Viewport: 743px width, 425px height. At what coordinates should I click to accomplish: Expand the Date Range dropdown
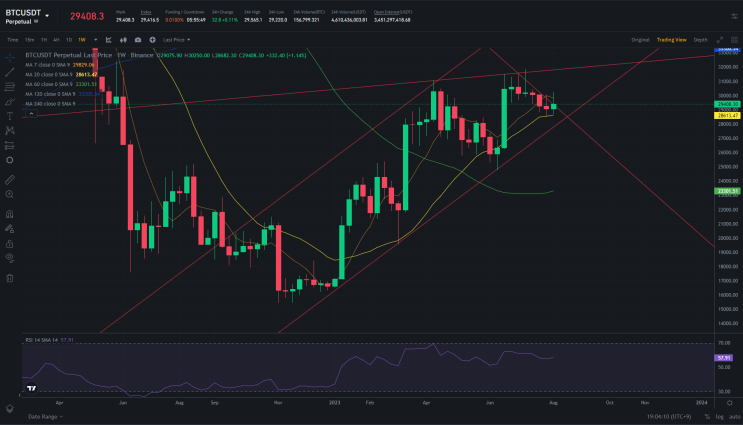[45, 416]
